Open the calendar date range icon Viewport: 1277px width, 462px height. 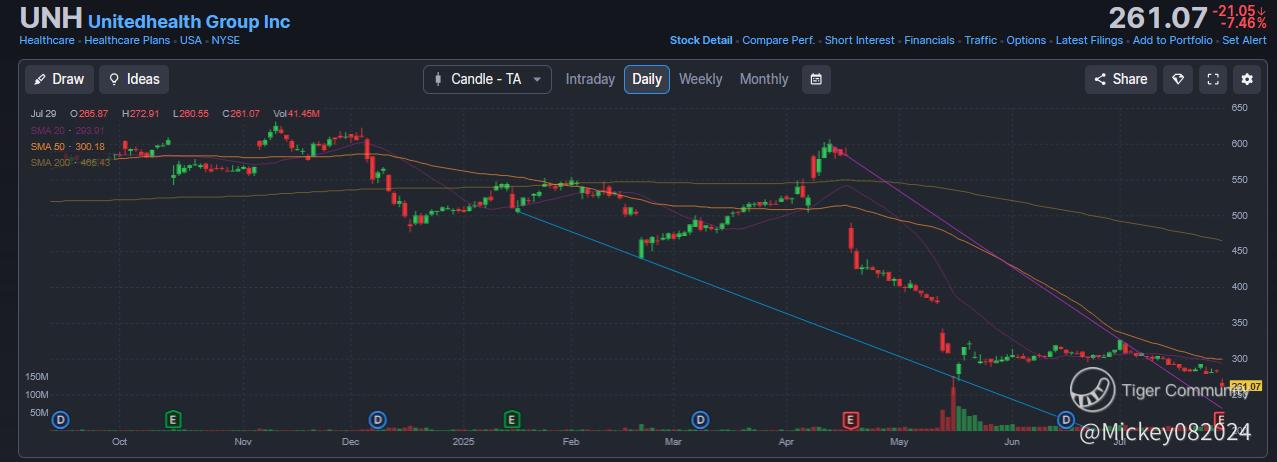(x=816, y=79)
